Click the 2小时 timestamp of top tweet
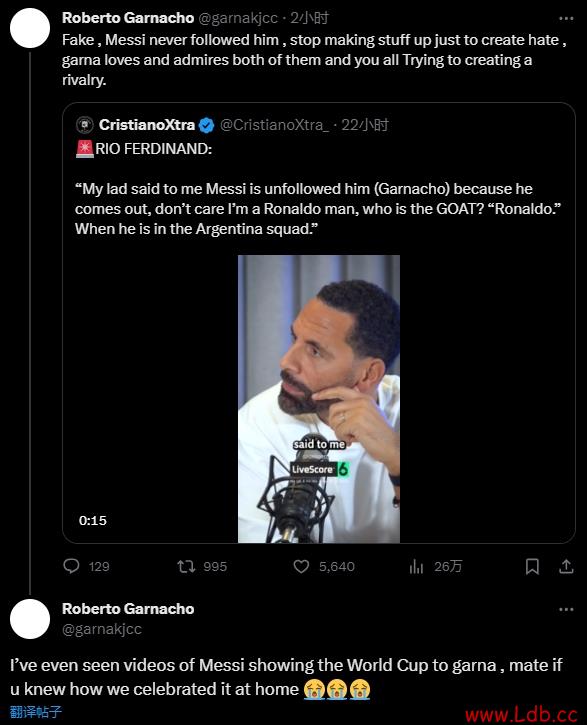 pyautogui.click(x=310, y=18)
